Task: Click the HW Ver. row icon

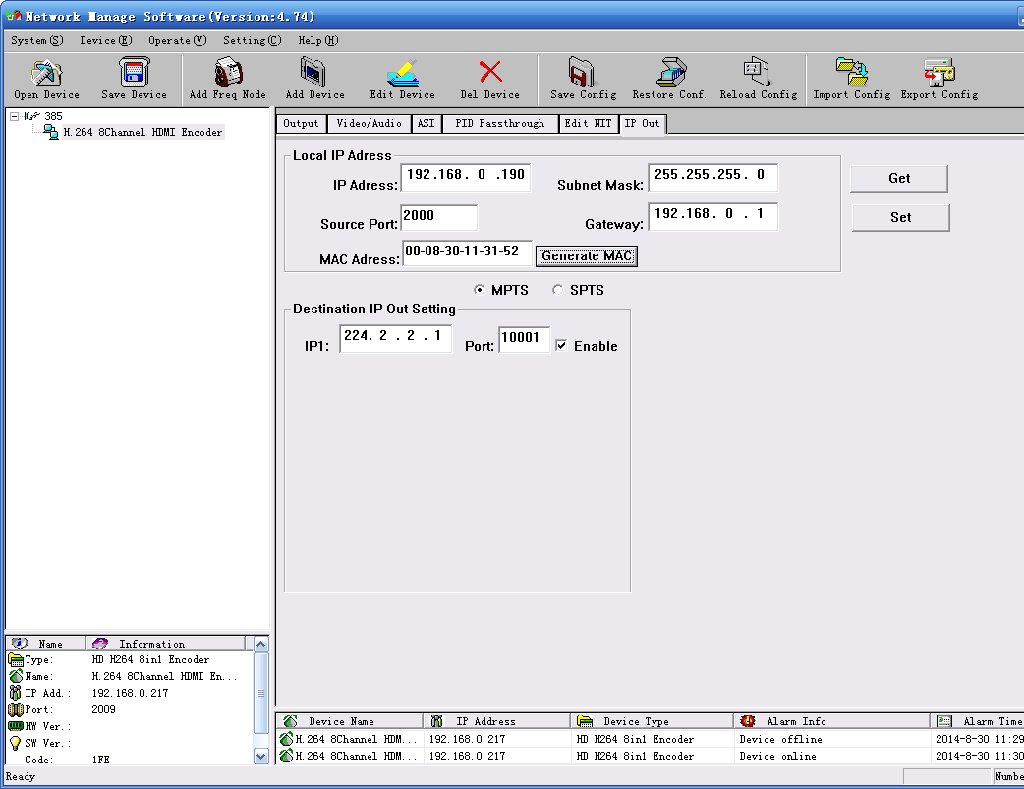Action: 16,726
